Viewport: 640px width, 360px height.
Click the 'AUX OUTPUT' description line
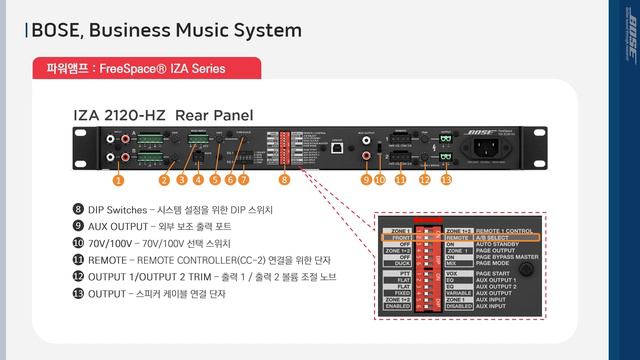tap(152, 227)
